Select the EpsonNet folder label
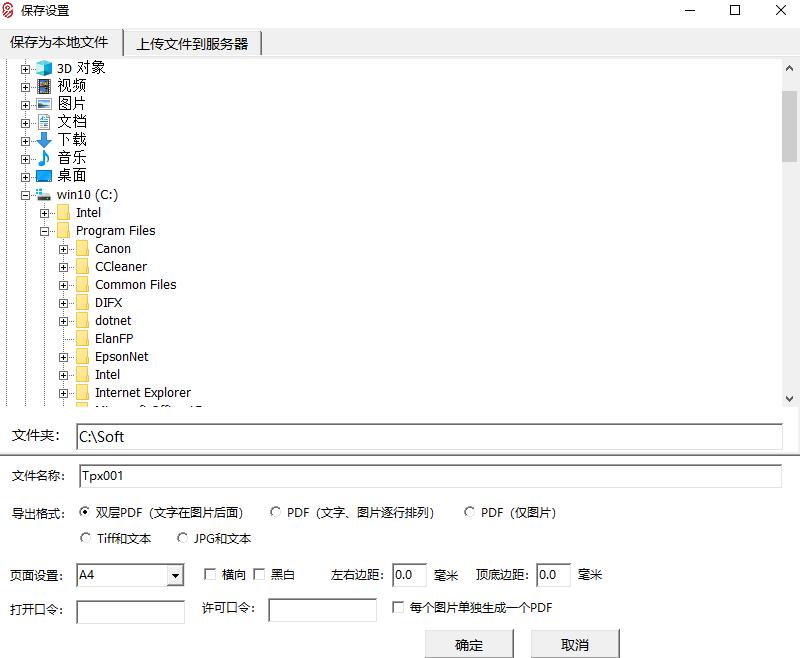Image resolution: width=800 pixels, height=658 pixels. (x=121, y=357)
